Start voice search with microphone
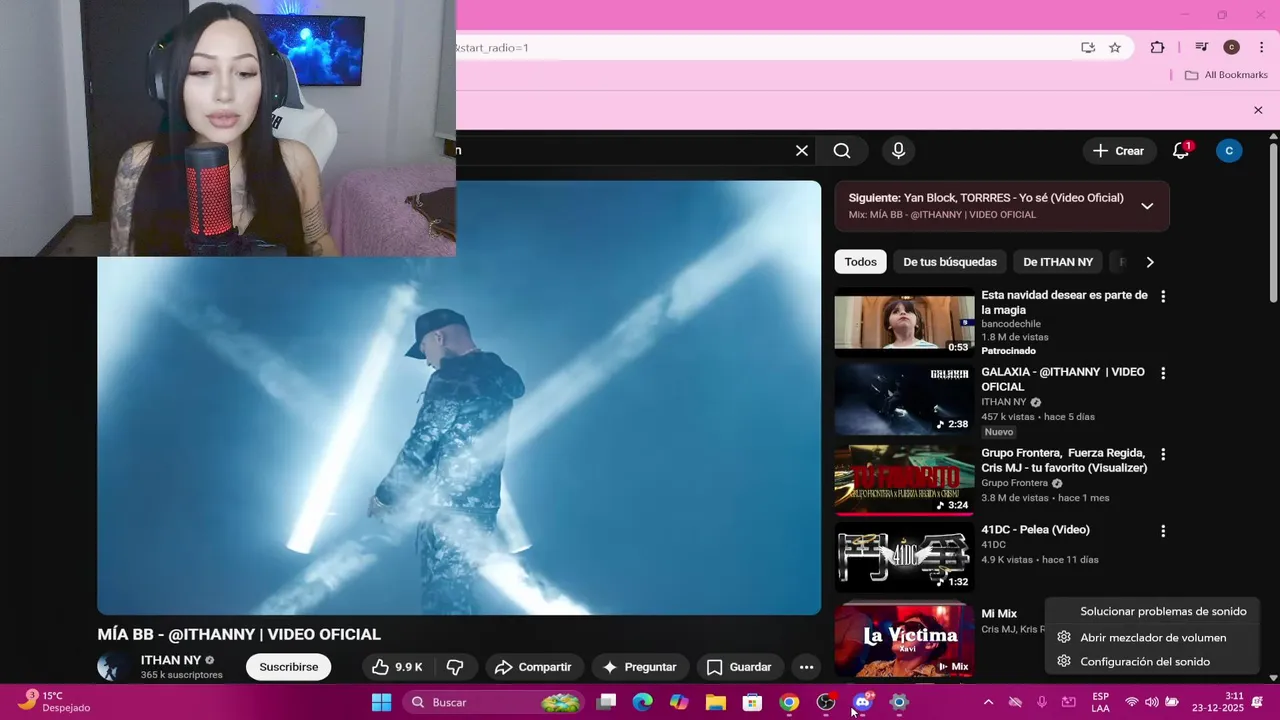1280x720 pixels. click(898, 151)
